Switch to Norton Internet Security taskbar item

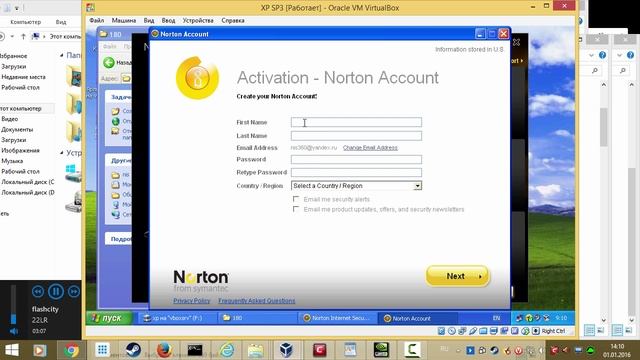pyautogui.click(x=338, y=318)
